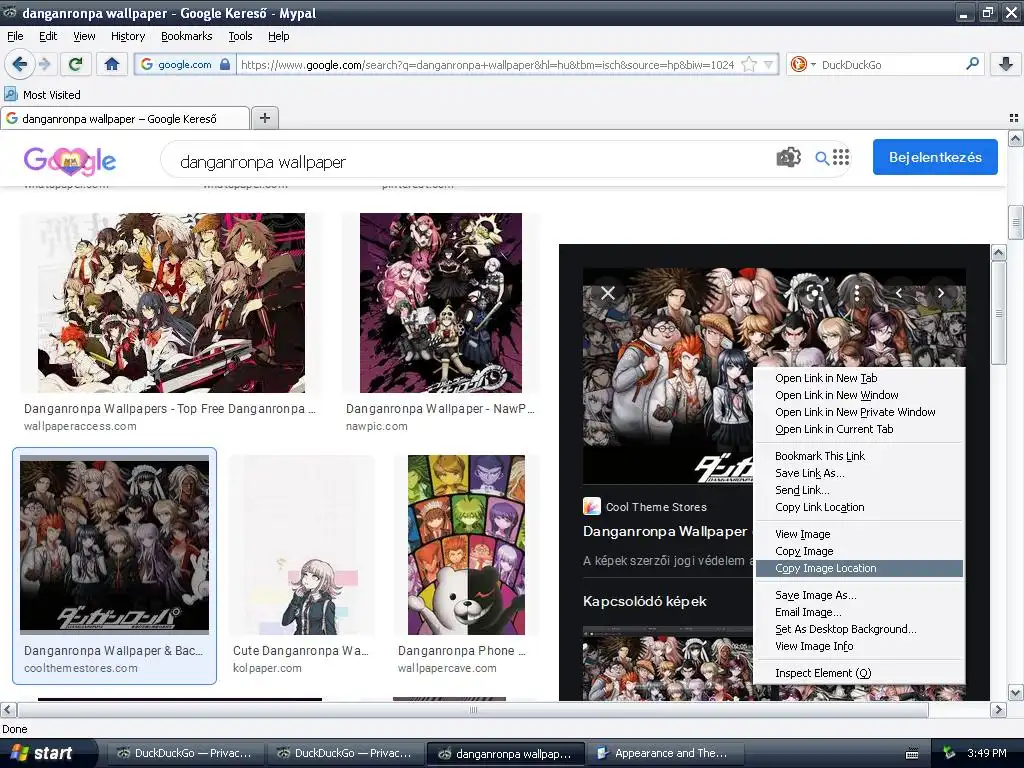Search by image with camera icon
The width and height of the screenshot is (1024, 768).
[x=788, y=157]
